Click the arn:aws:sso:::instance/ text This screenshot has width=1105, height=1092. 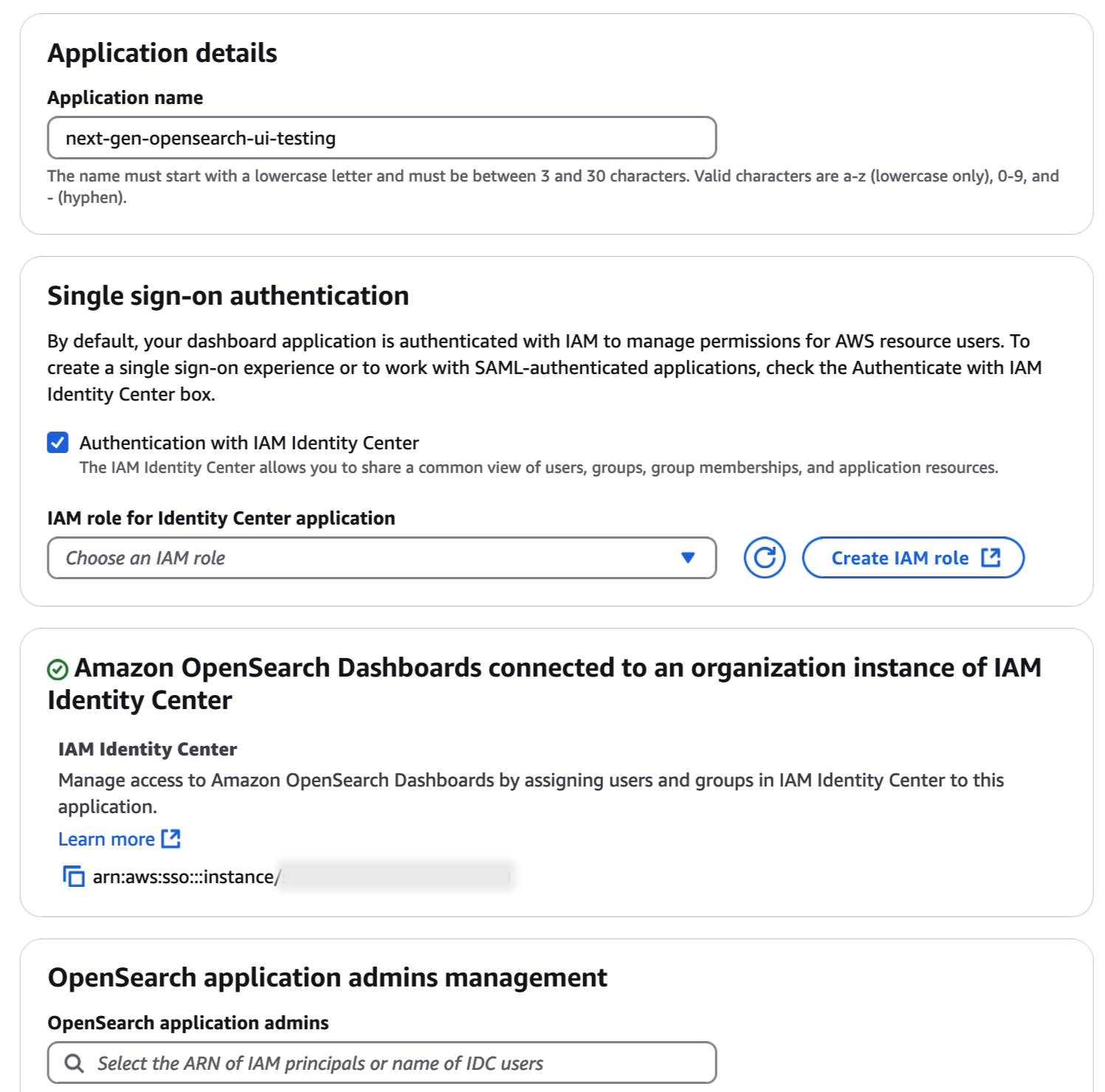(x=187, y=877)
